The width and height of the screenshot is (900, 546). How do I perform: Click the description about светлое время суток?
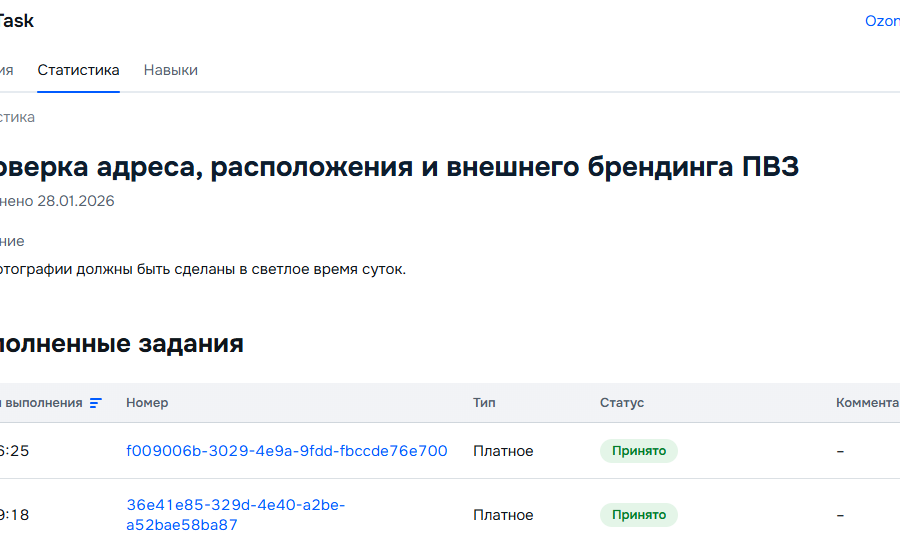click(203, 269)
